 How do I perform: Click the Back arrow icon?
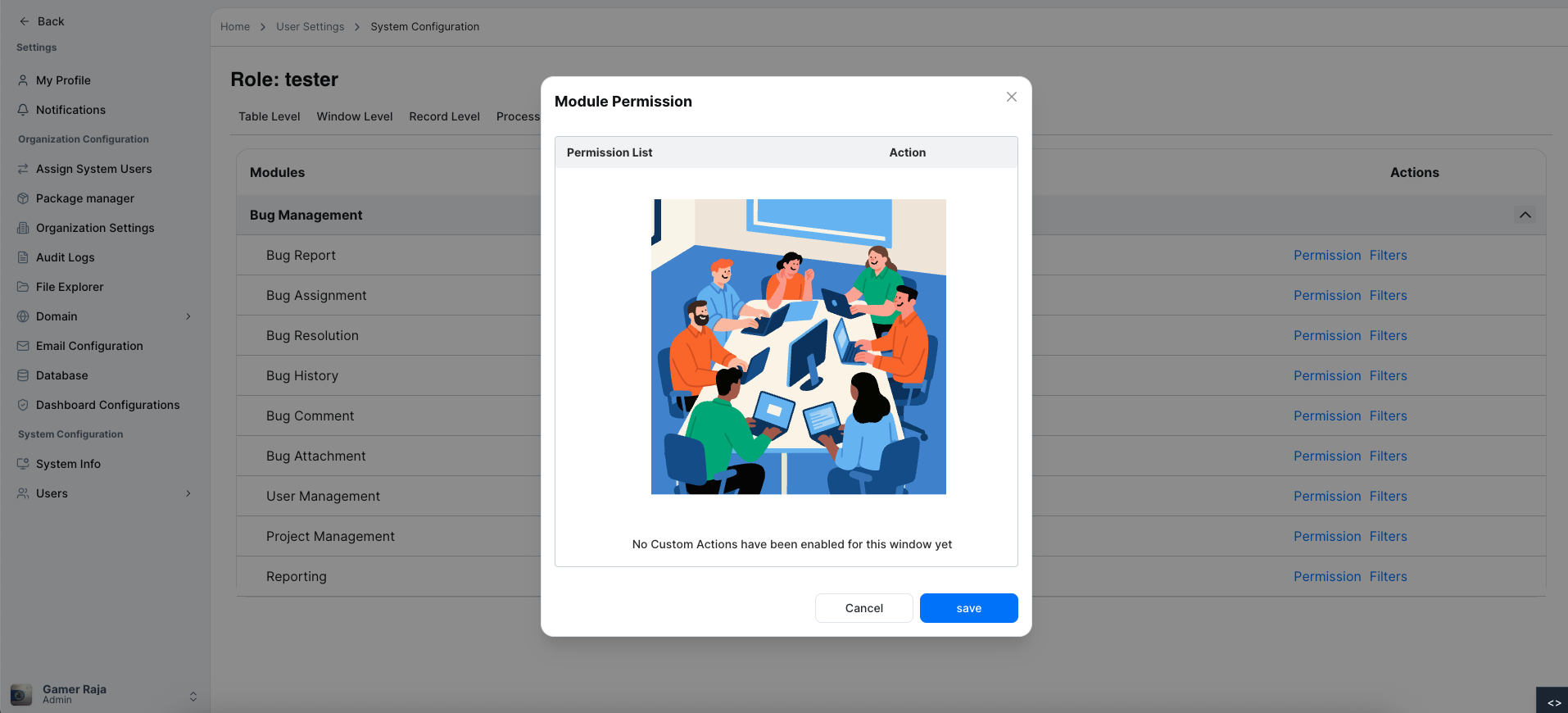[x=24, y=21]
